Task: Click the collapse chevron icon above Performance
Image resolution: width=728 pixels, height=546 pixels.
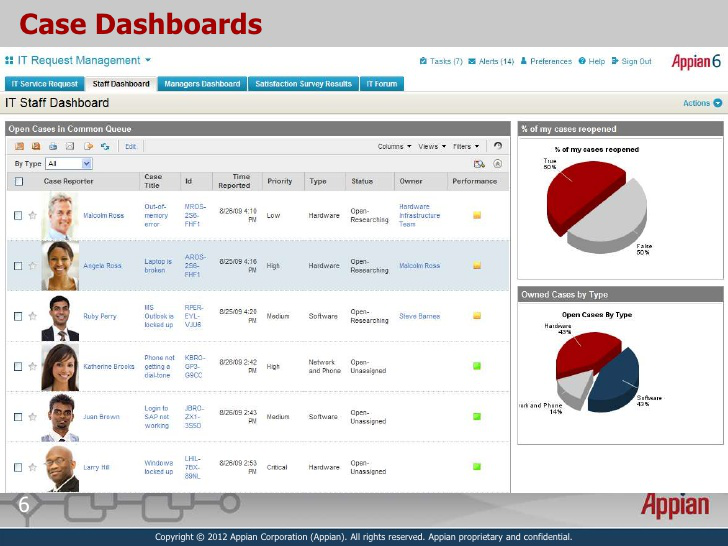Action: pos(497,163)
